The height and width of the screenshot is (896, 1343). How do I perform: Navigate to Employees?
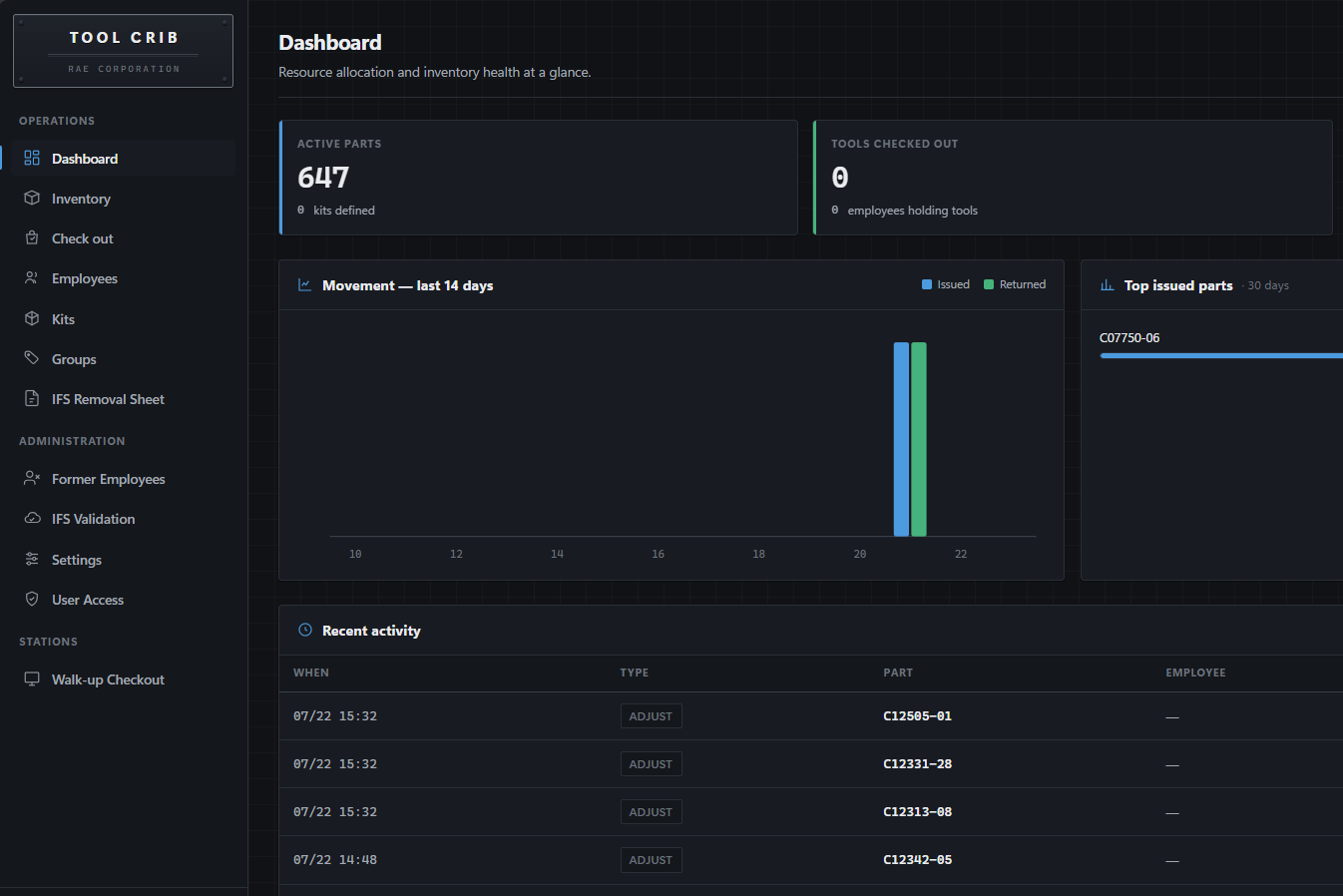coord(125,278)
